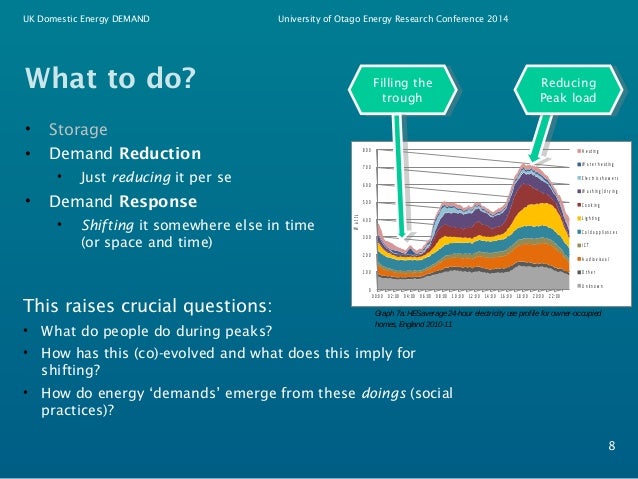Click the "How do energy 'demands' emerge" bullet
This screenshot has width=638, height=479.
[x=247, y=401]
